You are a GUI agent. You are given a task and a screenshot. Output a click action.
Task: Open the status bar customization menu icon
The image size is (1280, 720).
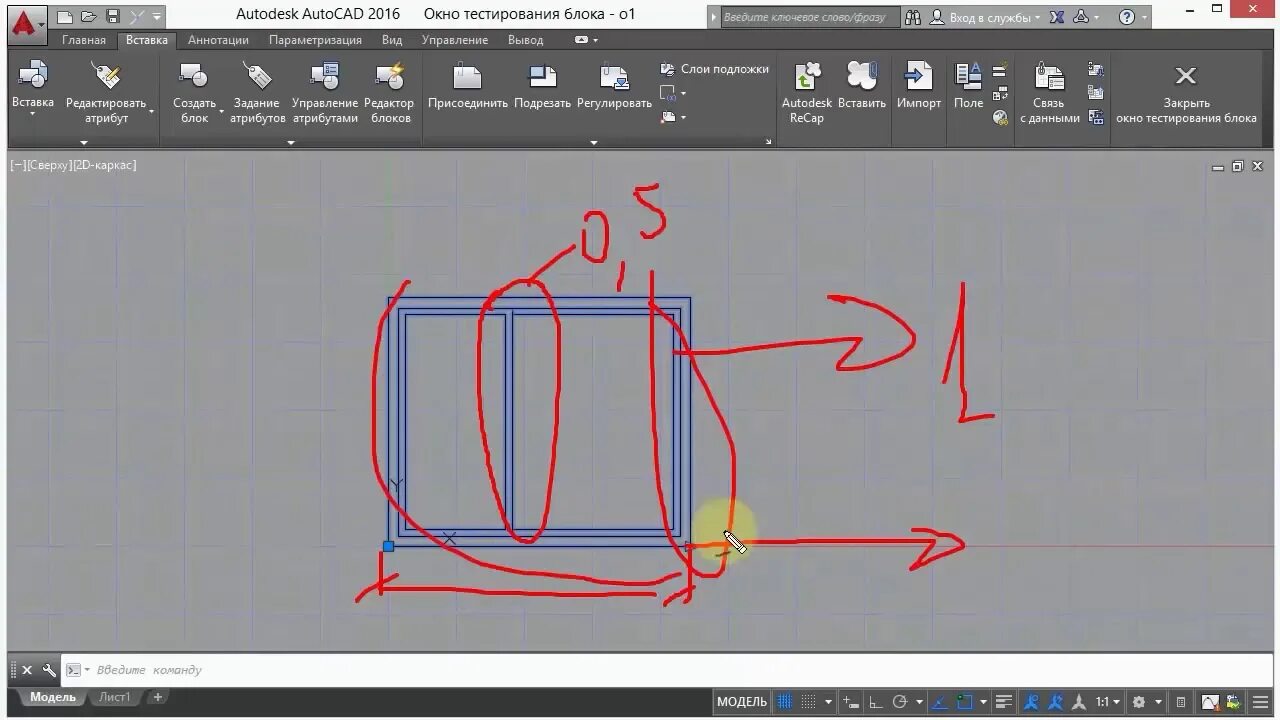pos(1260,702)
